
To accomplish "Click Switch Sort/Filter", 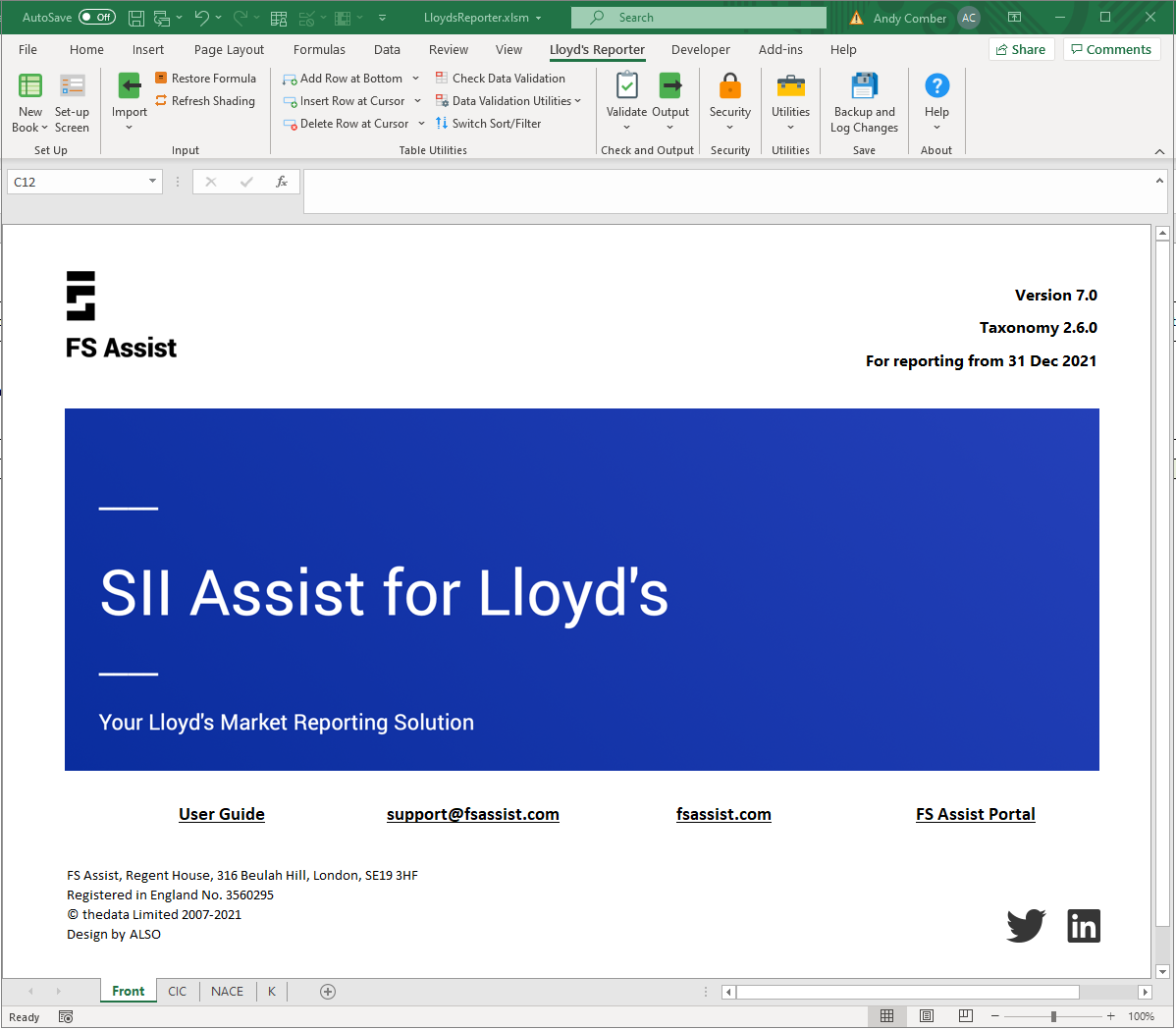I will (488, 123).
